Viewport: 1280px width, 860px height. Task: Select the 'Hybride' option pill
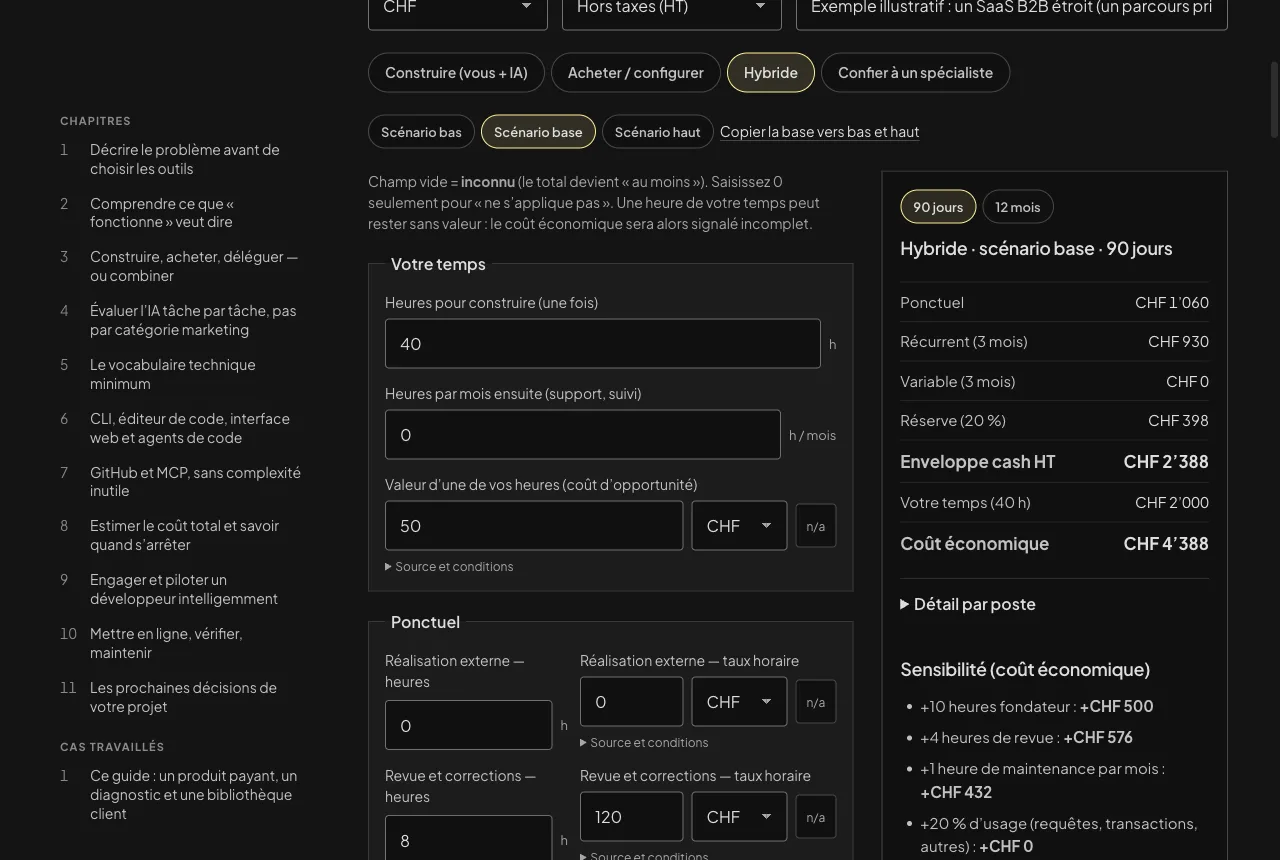(771, 72)
